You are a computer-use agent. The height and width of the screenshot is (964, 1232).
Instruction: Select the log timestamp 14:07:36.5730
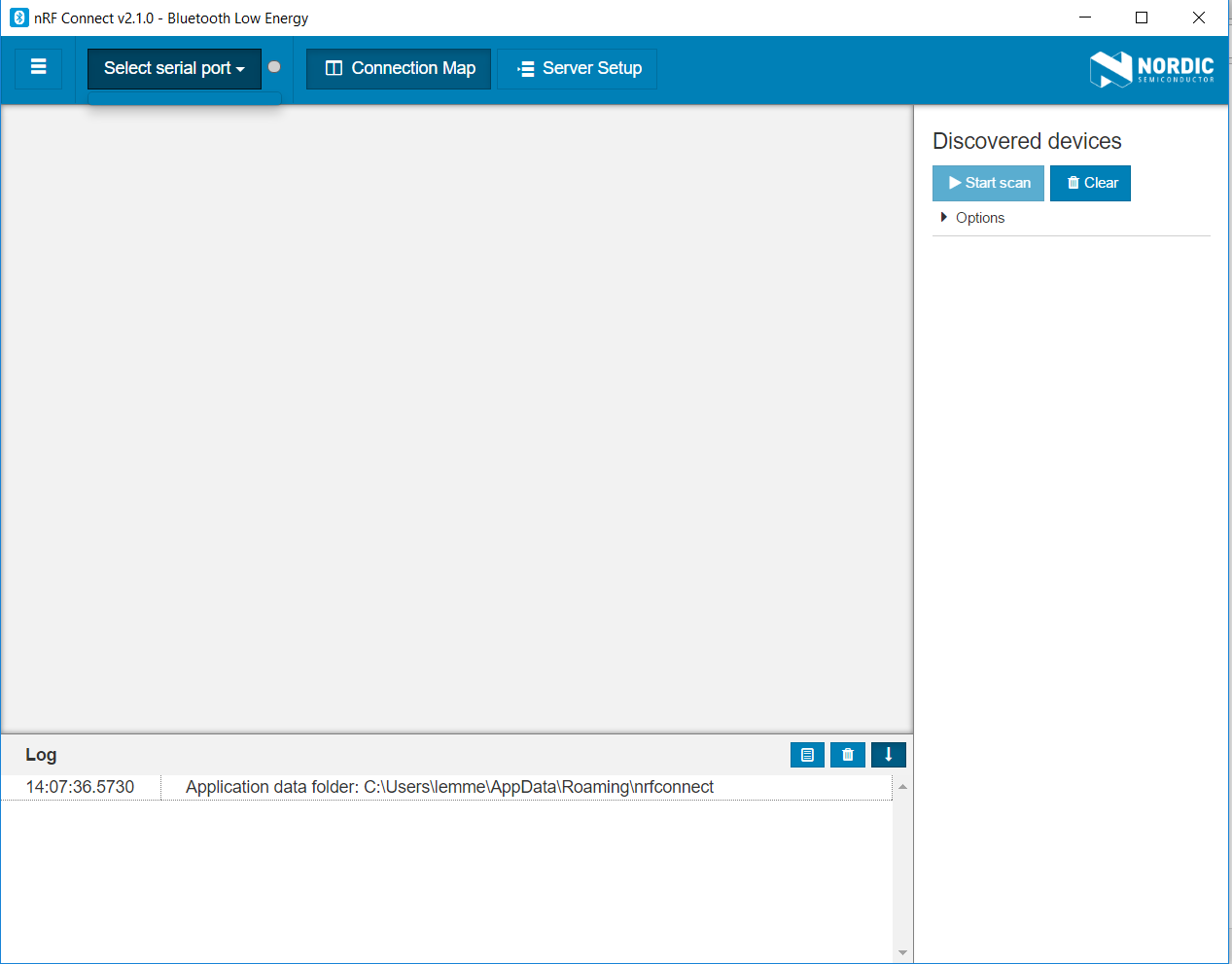(80, 787)
